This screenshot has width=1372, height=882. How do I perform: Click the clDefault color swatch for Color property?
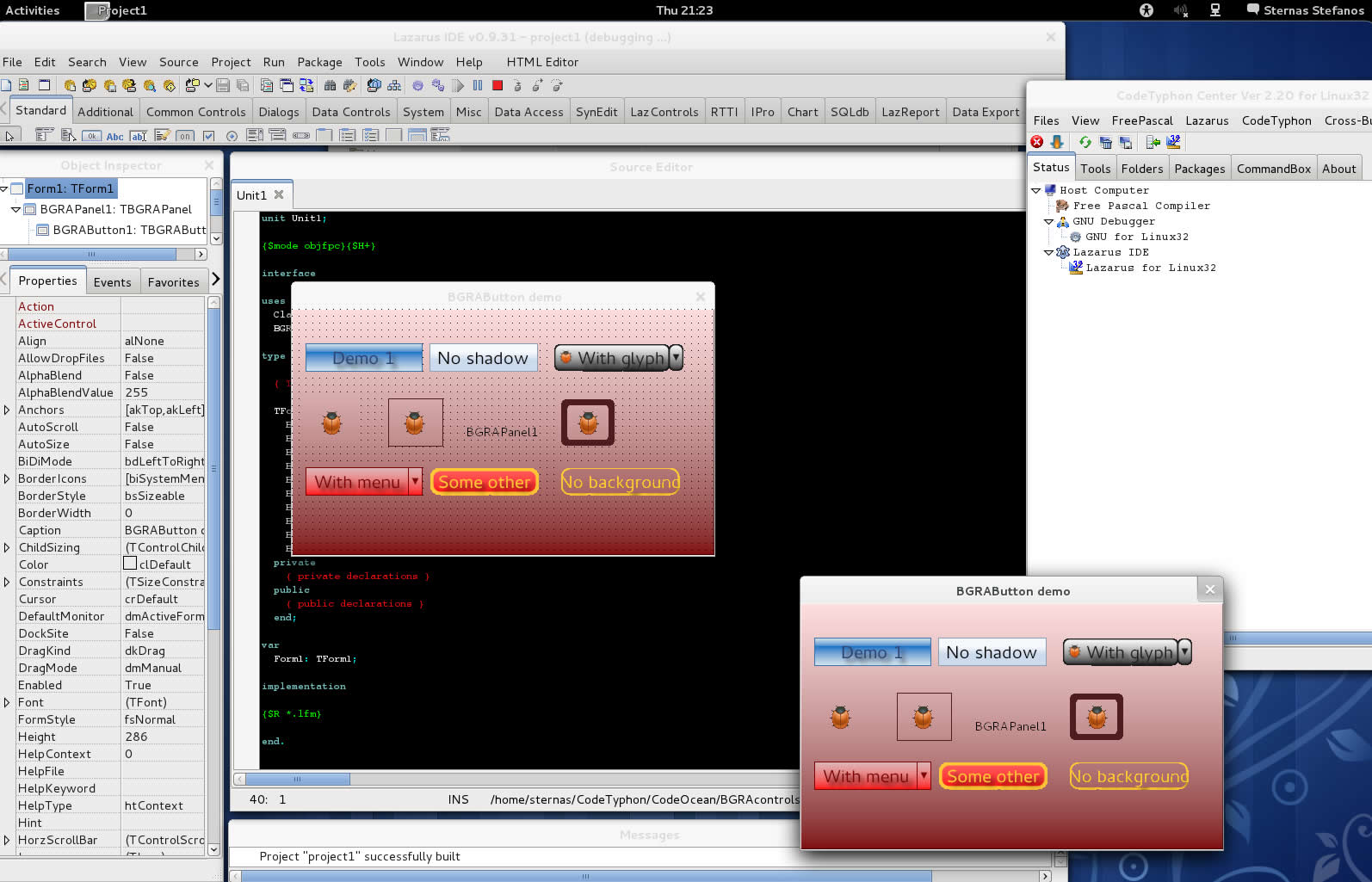coord(130,564)
